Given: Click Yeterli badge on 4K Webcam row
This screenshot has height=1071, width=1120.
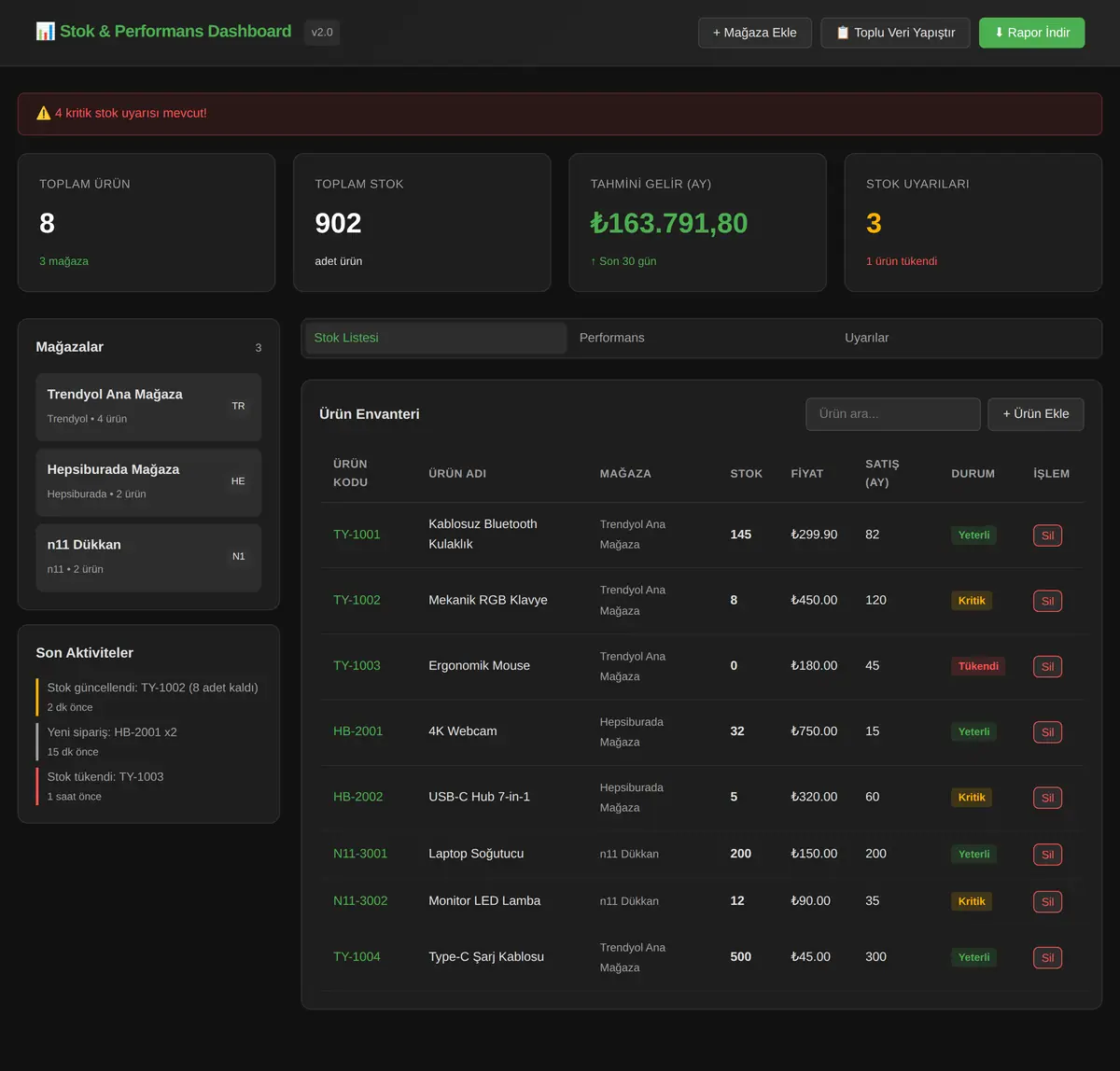Looking at the screenshot, I should click(973, 732).
